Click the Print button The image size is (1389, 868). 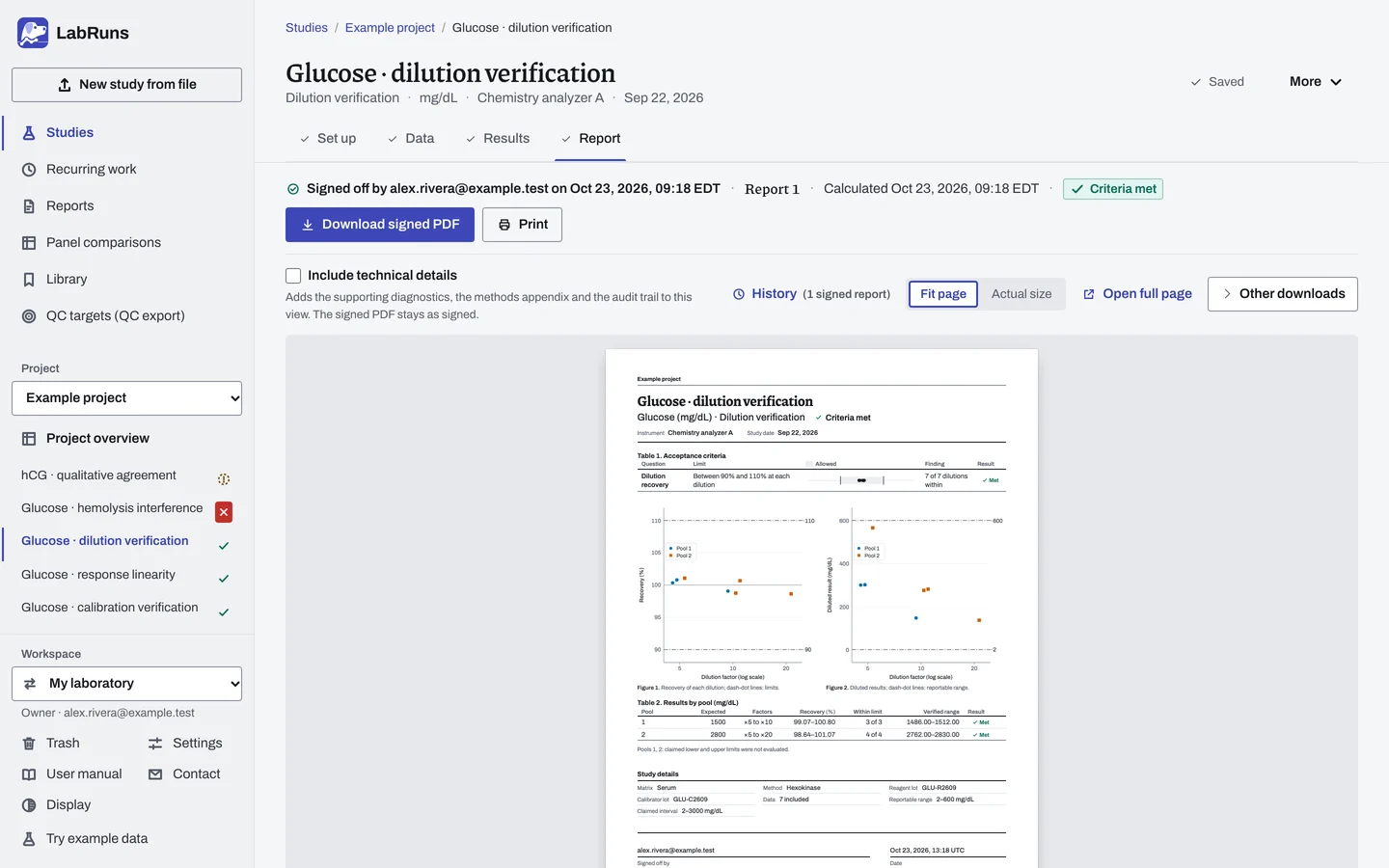522,225
